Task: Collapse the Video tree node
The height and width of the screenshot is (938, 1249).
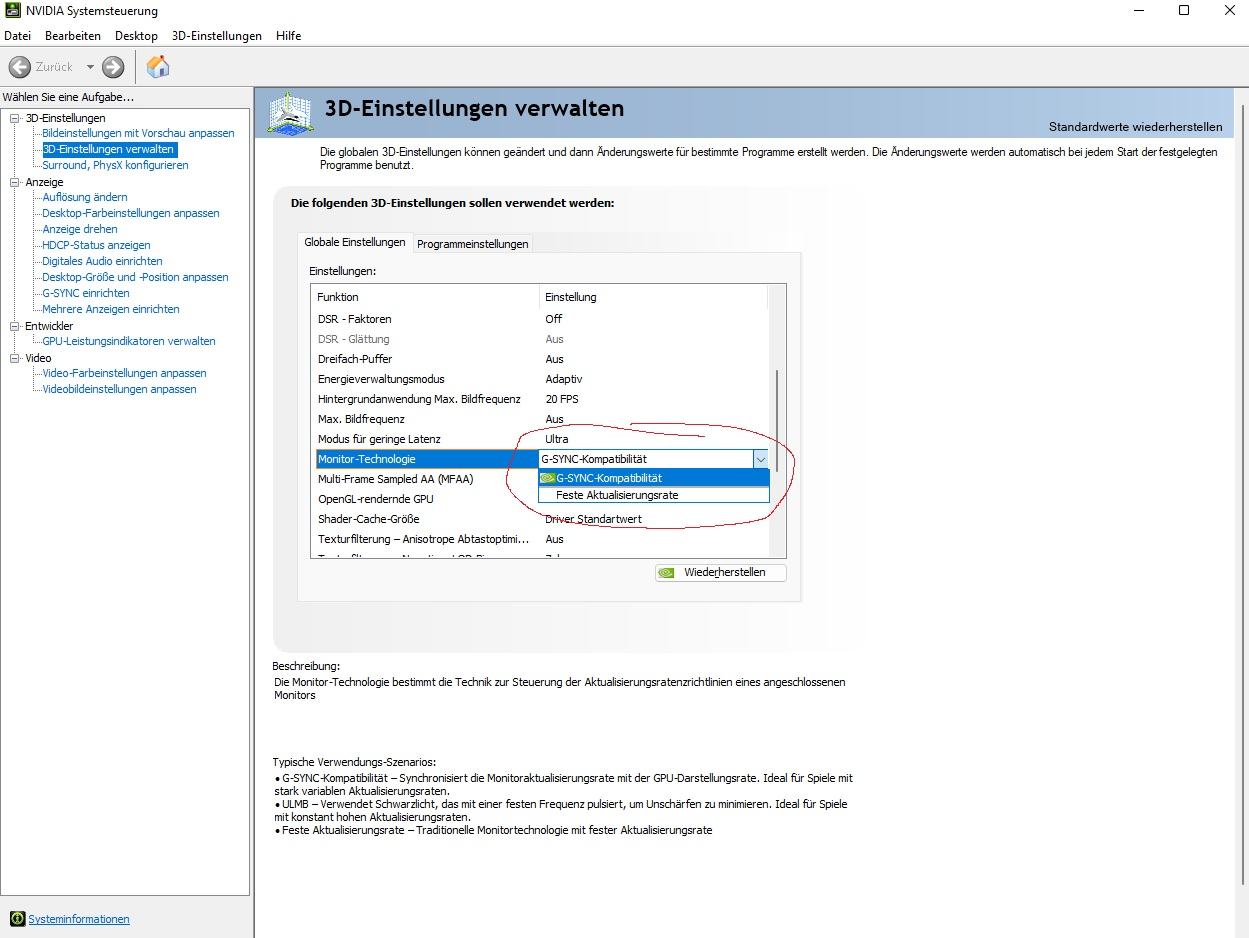Action: (x=15, y=358)
